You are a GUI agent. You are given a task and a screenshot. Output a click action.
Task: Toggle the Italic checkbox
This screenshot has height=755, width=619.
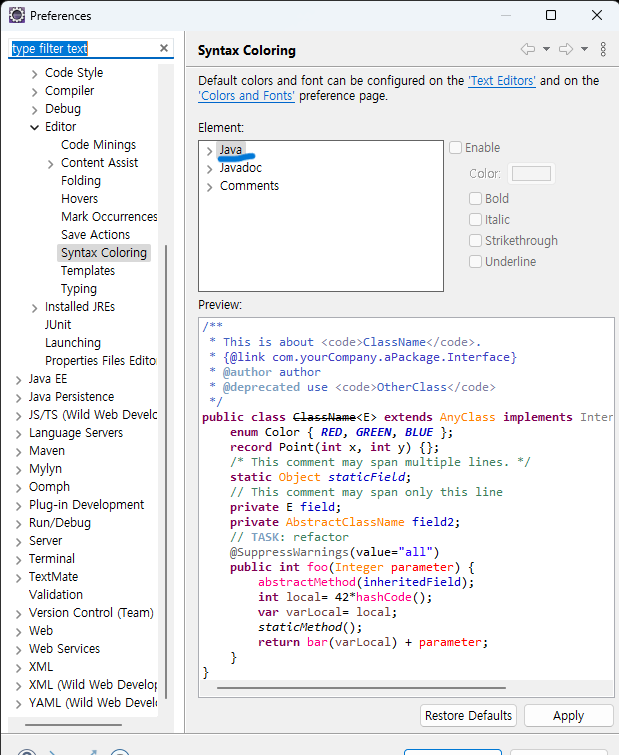(476, 220)
